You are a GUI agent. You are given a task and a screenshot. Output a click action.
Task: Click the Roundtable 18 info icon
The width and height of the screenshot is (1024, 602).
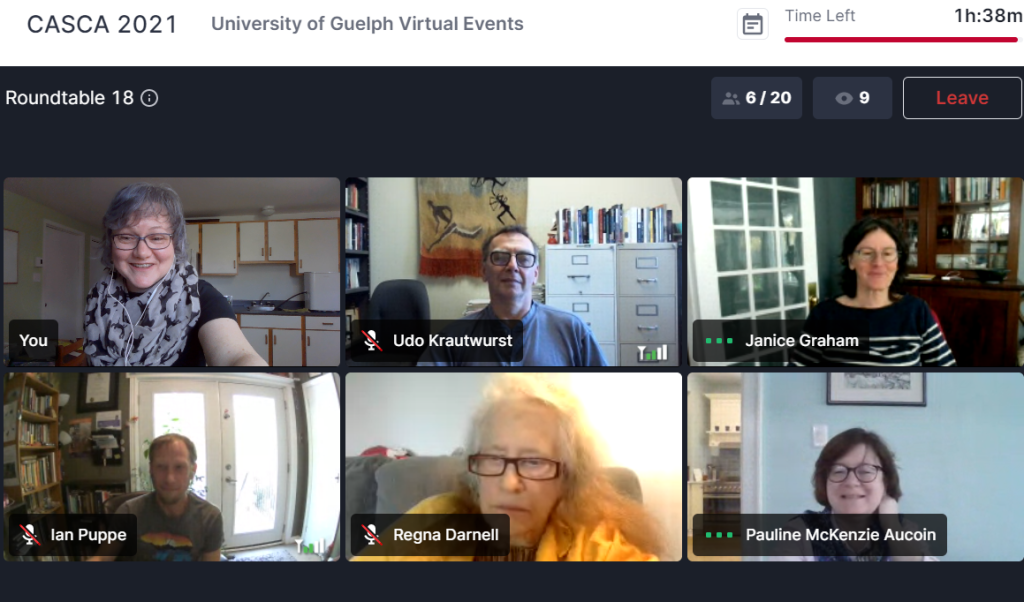[x=150, y=98]
